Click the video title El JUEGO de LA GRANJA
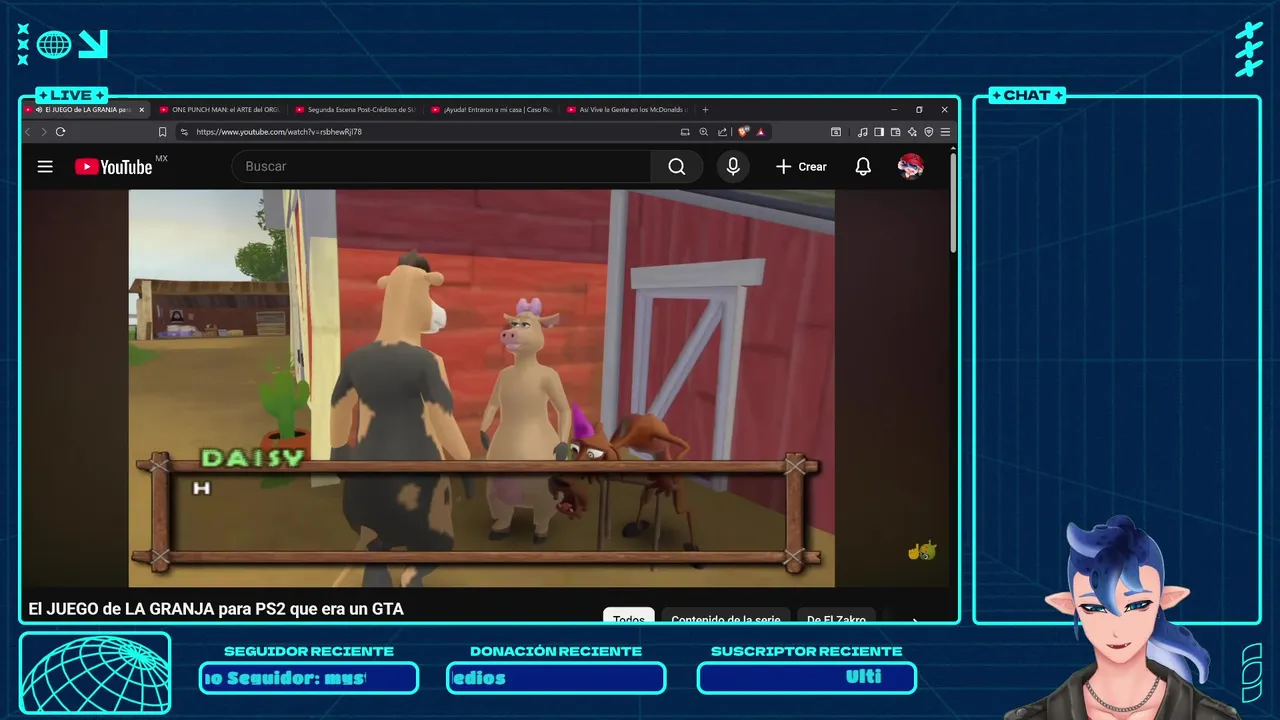 (216, 609)
